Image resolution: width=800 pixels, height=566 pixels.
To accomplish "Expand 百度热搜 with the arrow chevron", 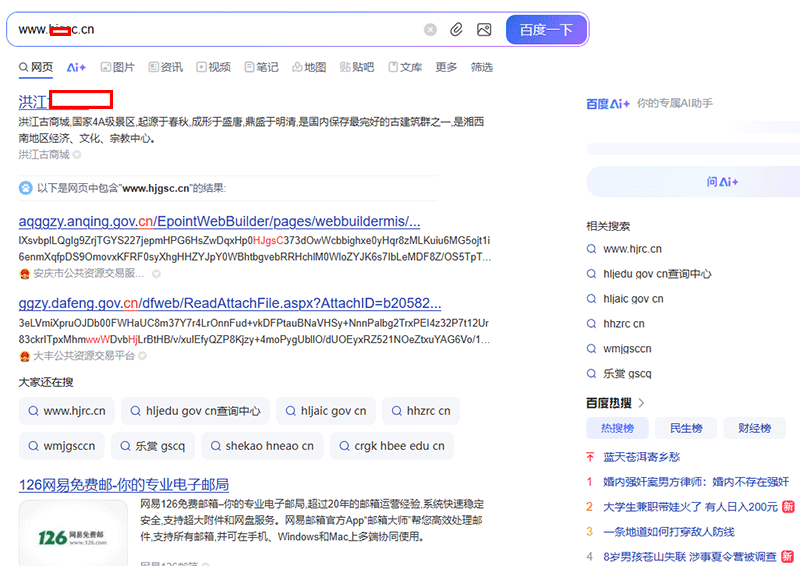I will 641,403.
